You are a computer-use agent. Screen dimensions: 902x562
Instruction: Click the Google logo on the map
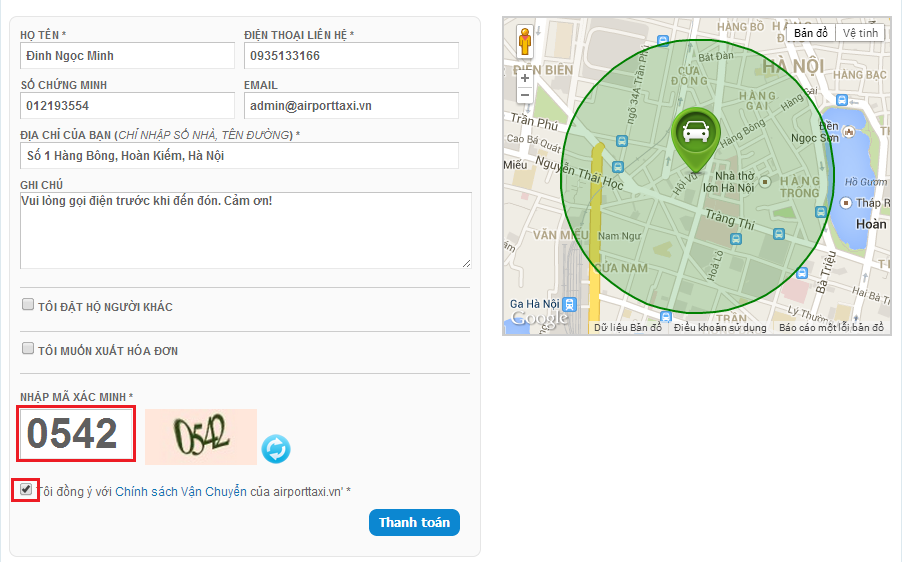click(539, 319)
